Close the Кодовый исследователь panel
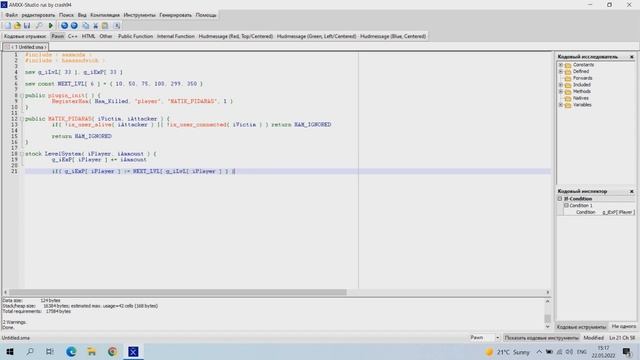This screenshot has height=360, width=640. point(632,57)
